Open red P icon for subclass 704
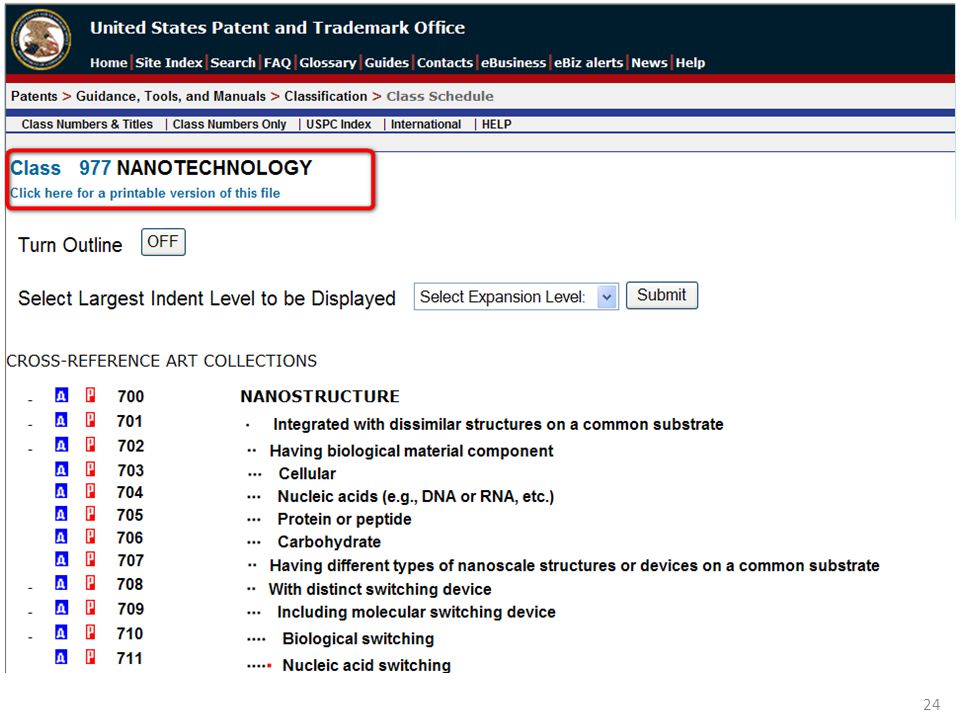The height and width of the screenshot is (720, 960). click(x=90, y=492)
